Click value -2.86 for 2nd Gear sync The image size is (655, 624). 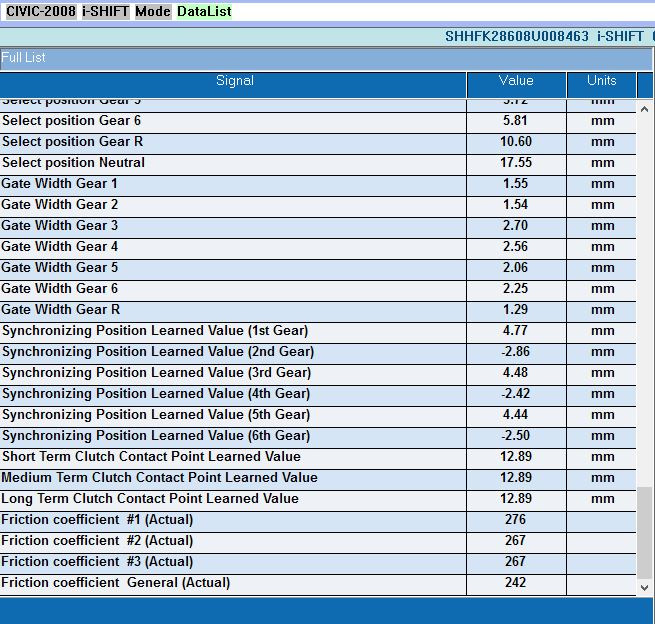pyautogui.click(x=515, y=351)
